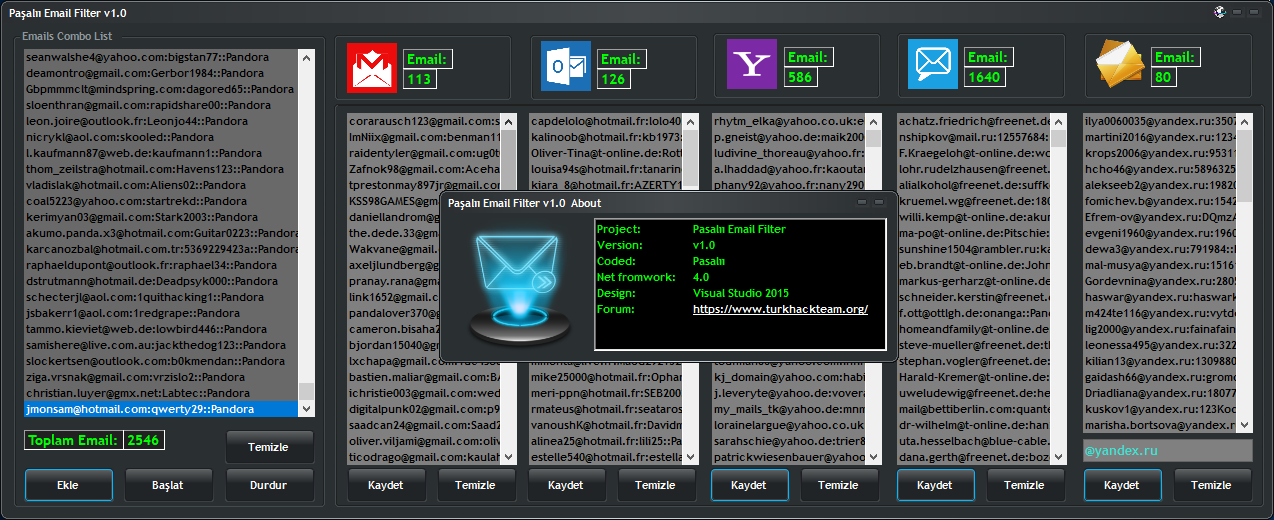1274x520 pixels.
Task: Click the Başlat button to start filtering
Action: tap(169, 485)
